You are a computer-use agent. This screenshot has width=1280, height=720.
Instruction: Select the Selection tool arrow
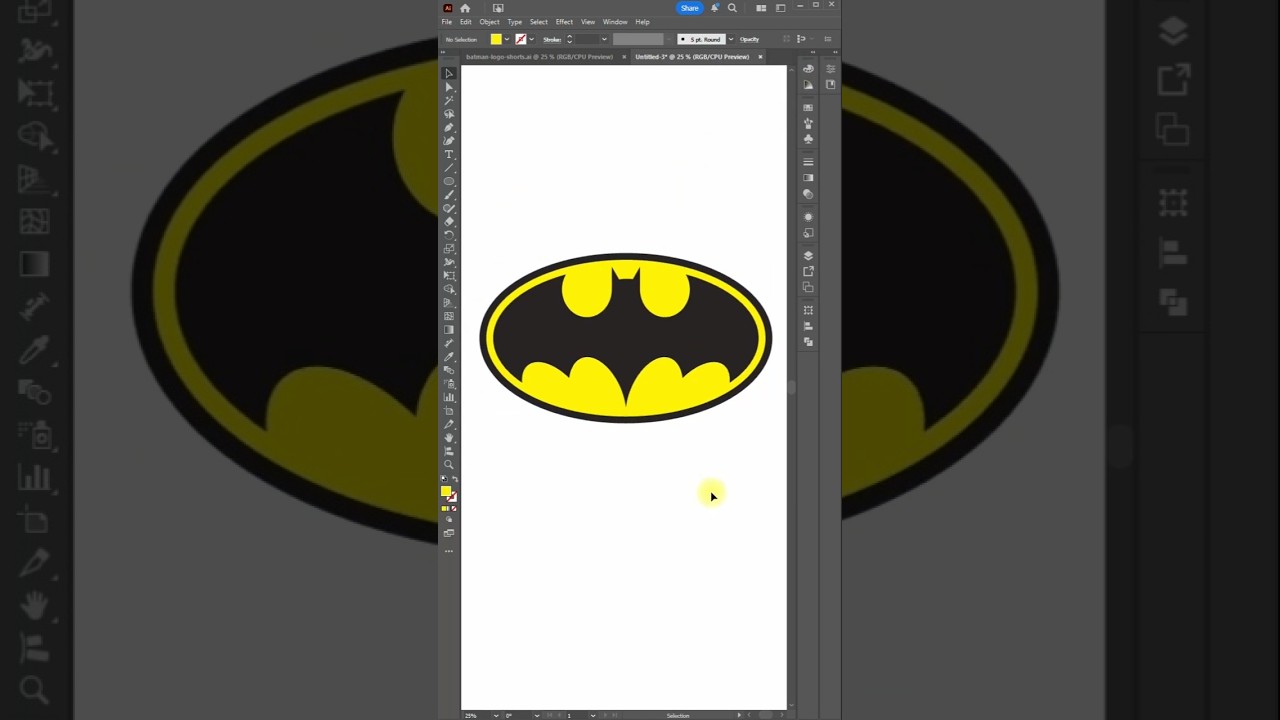(x=449, y=73)
